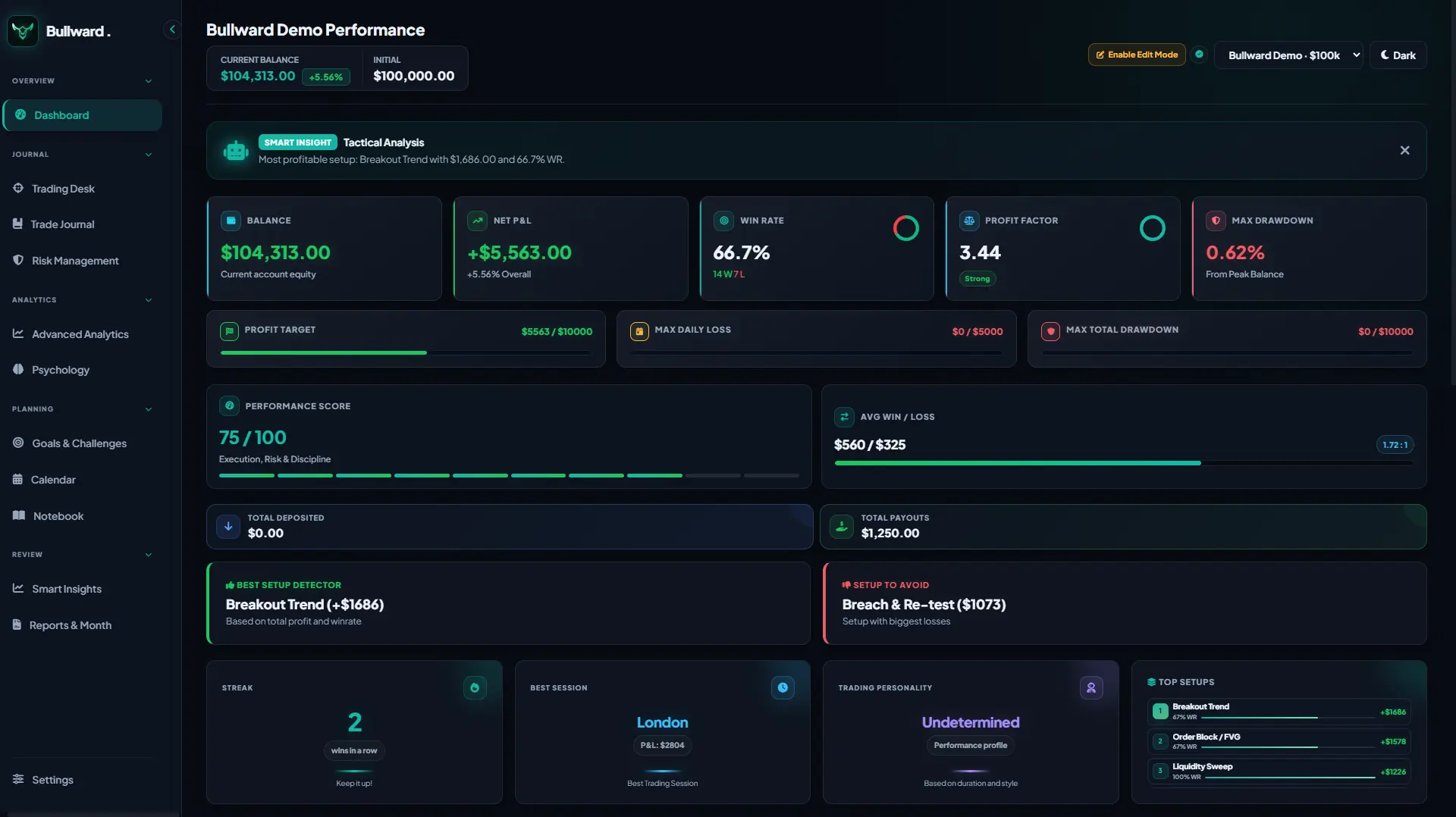Click the Performance Score badge icon
The image size is (1456, 817).
coord(229,405)
